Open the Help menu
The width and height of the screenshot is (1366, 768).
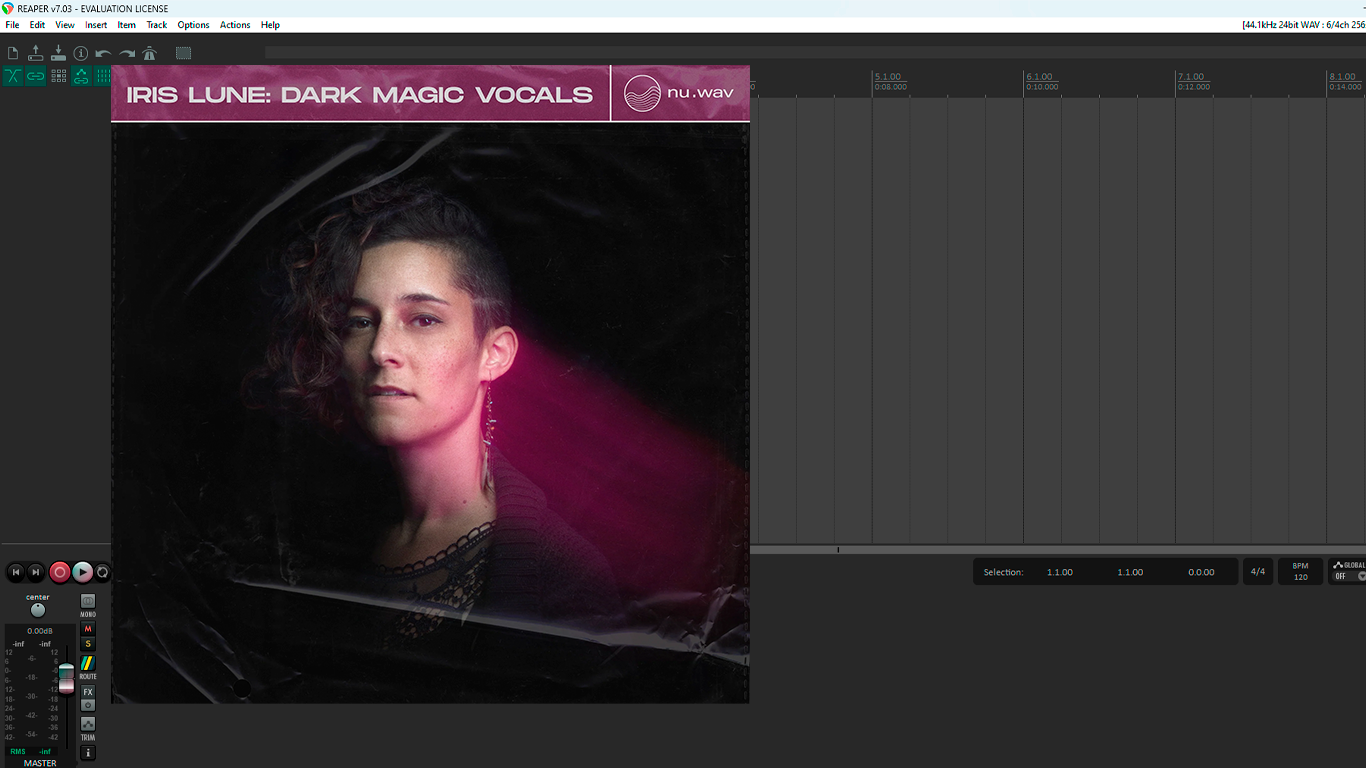point(270,25)
